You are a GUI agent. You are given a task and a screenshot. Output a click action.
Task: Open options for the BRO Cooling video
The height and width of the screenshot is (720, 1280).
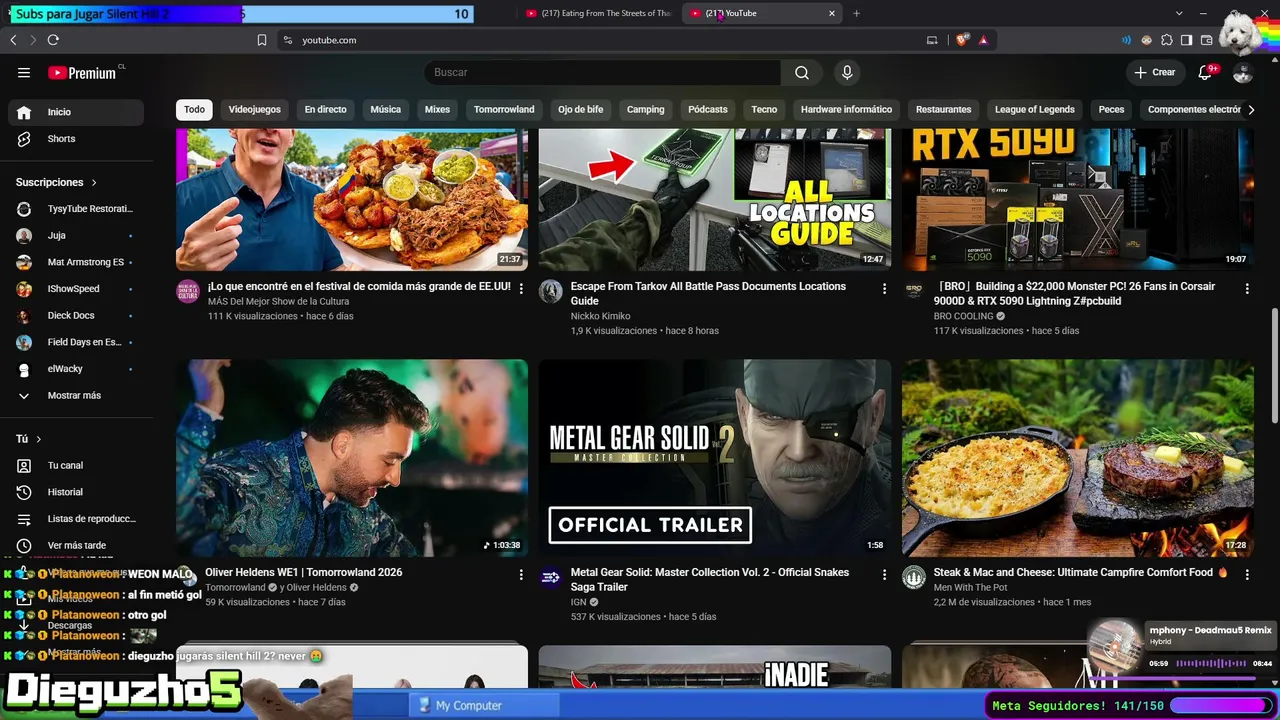pos(1247,289)
